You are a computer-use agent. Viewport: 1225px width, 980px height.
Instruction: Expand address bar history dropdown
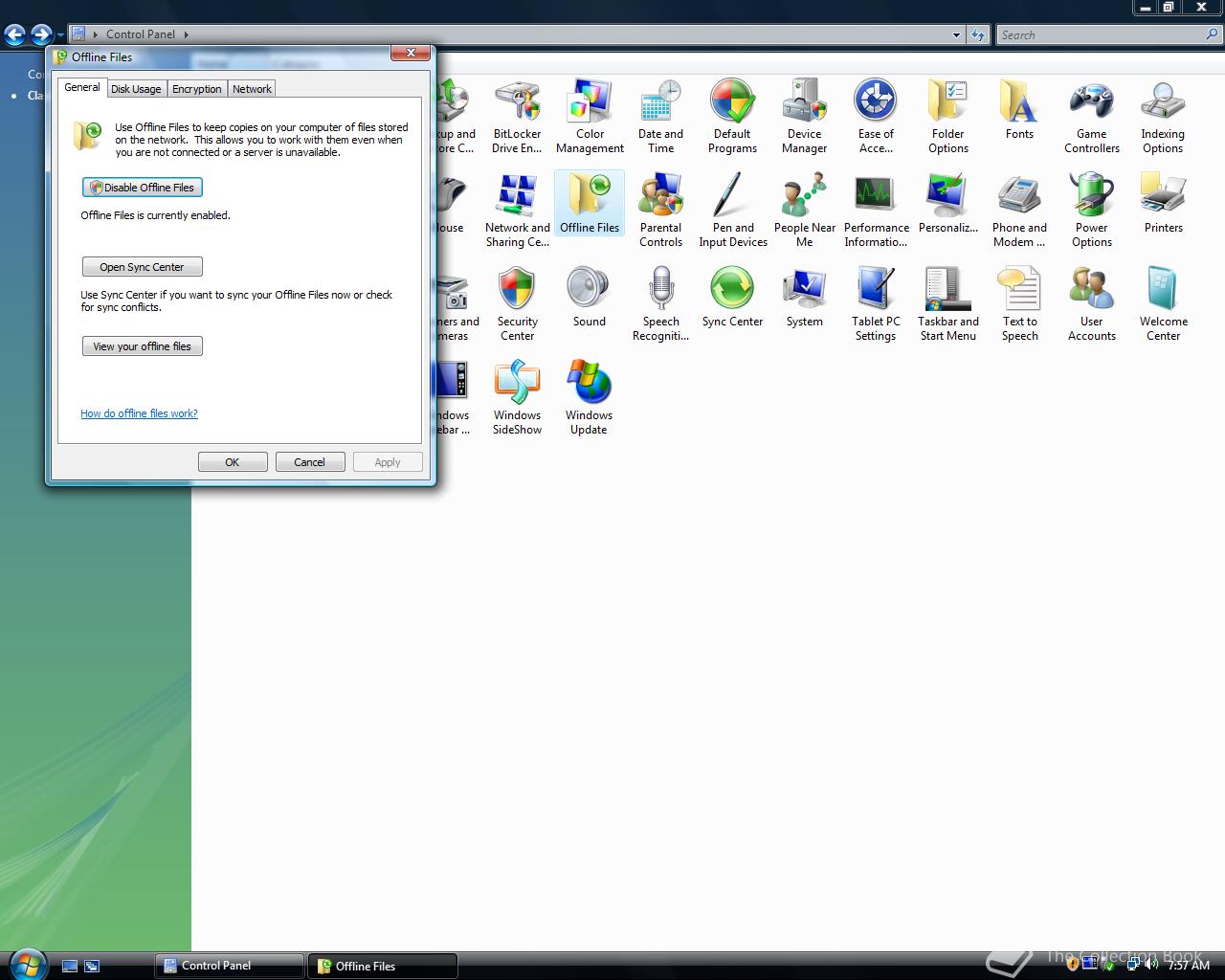pos(956,35)
